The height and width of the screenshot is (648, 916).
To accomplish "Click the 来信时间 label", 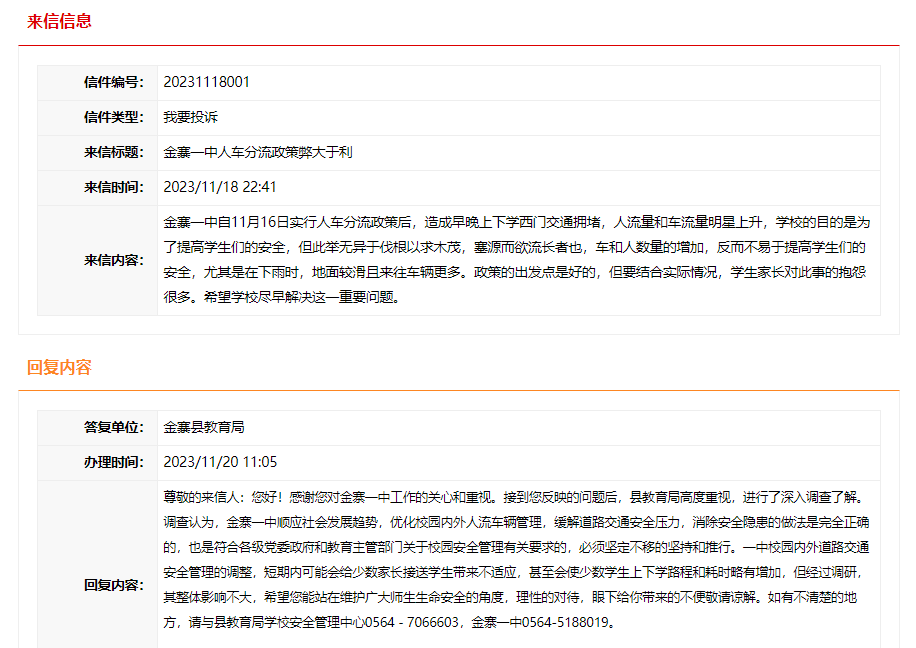I will (x=113, y=188).
